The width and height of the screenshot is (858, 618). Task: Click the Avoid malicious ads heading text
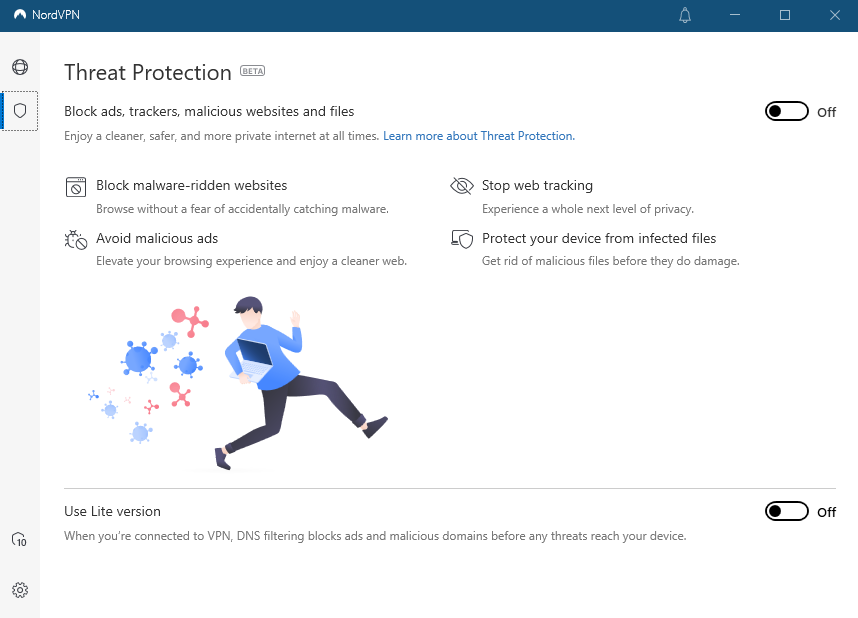[x=157, y=238]
